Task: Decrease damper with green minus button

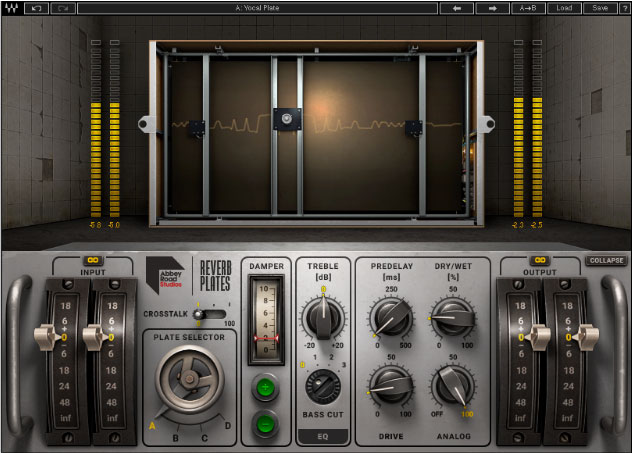Action: point(265,424)
